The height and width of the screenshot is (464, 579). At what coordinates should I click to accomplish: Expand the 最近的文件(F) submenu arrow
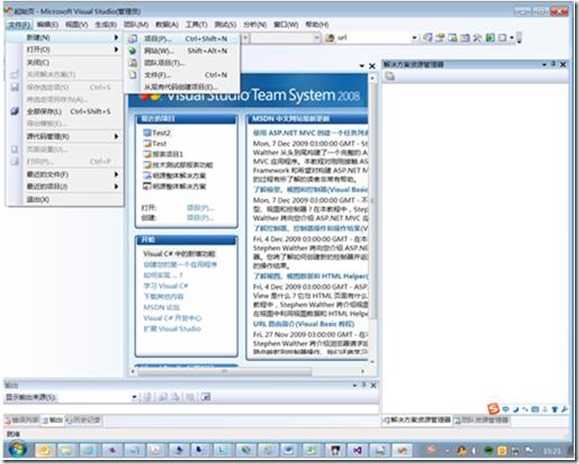[x=116, y=174]
